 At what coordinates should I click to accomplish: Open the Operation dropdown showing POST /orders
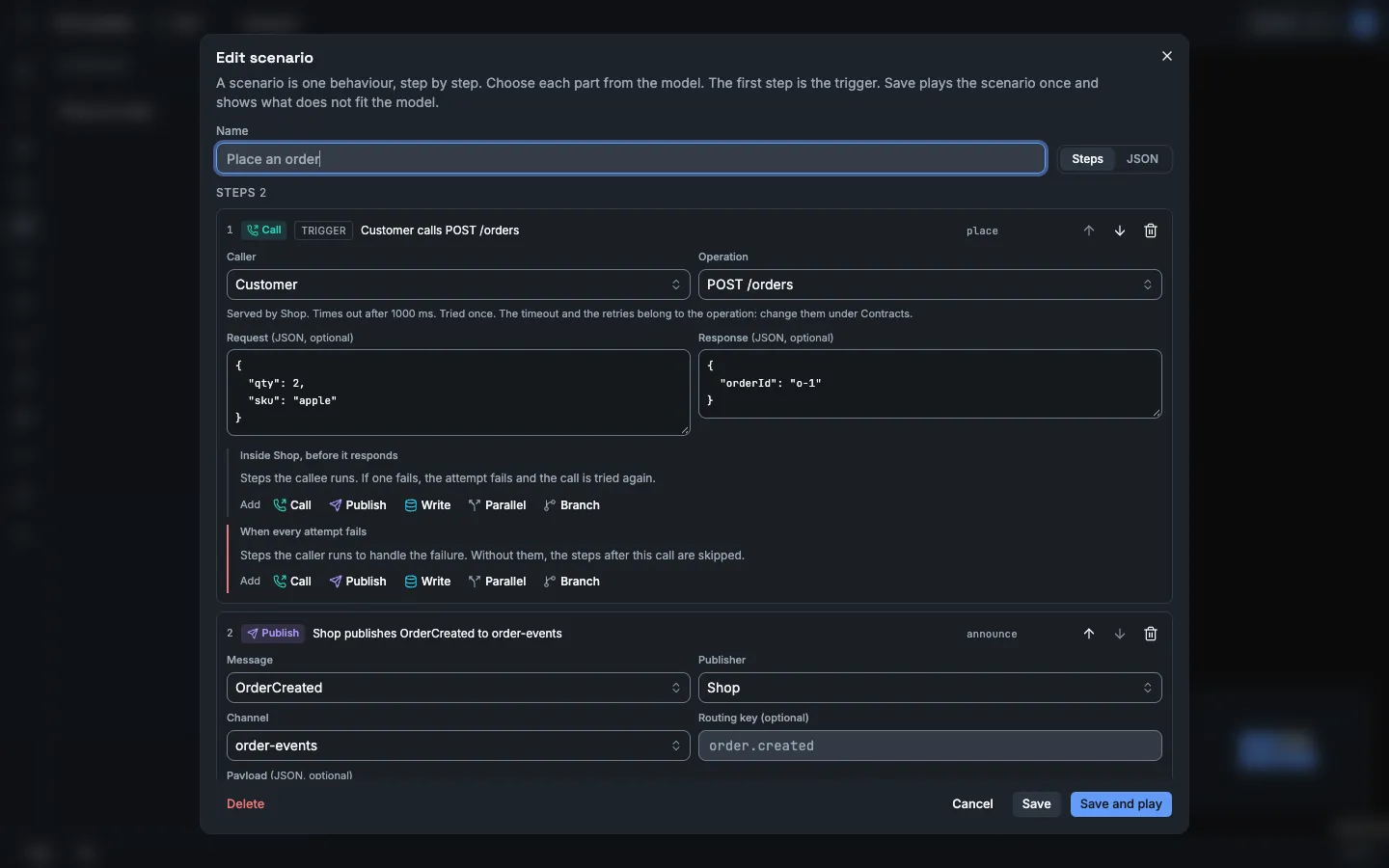(930, 285)
